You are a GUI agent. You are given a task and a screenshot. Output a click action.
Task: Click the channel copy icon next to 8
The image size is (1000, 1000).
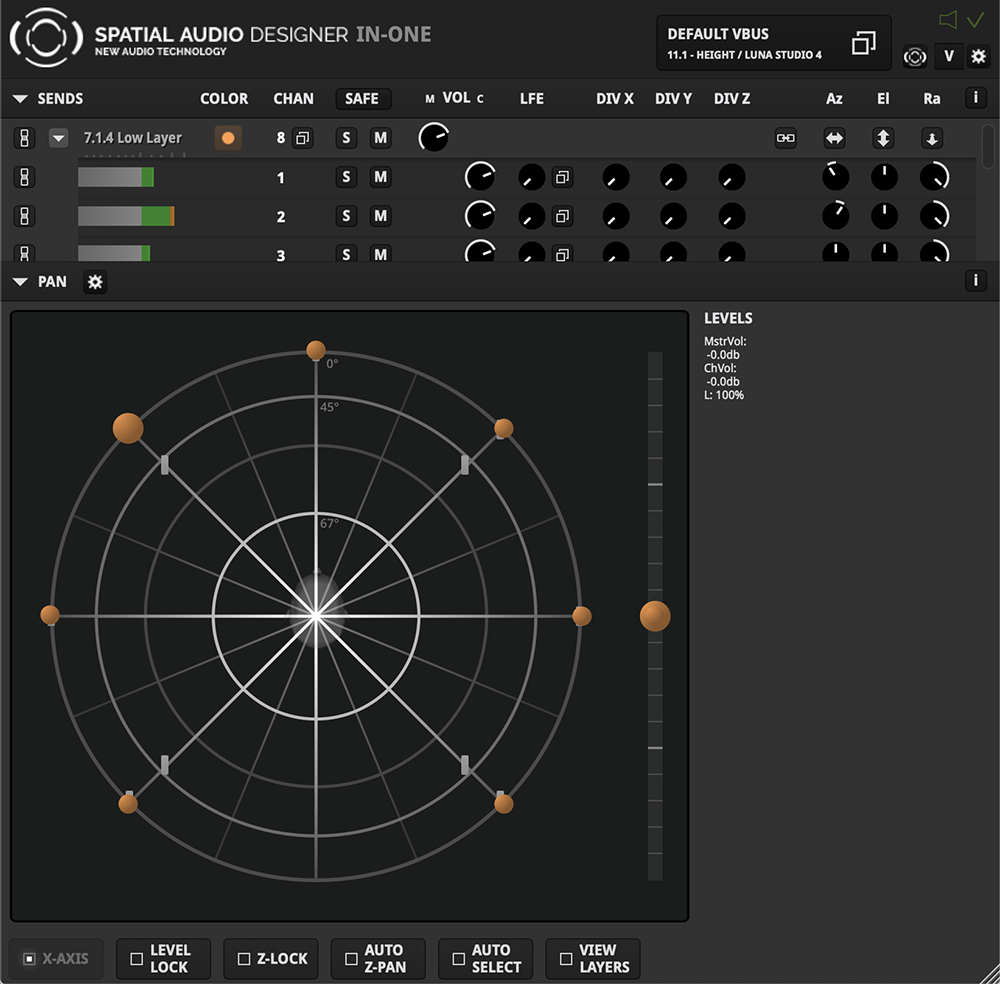(302, 138)
